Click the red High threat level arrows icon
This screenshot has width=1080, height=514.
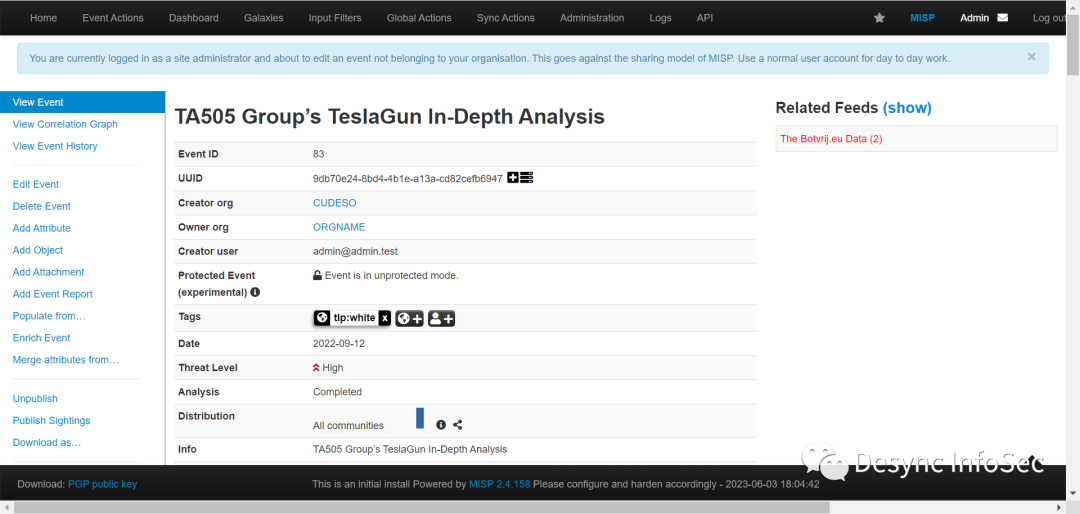(316, 368)
